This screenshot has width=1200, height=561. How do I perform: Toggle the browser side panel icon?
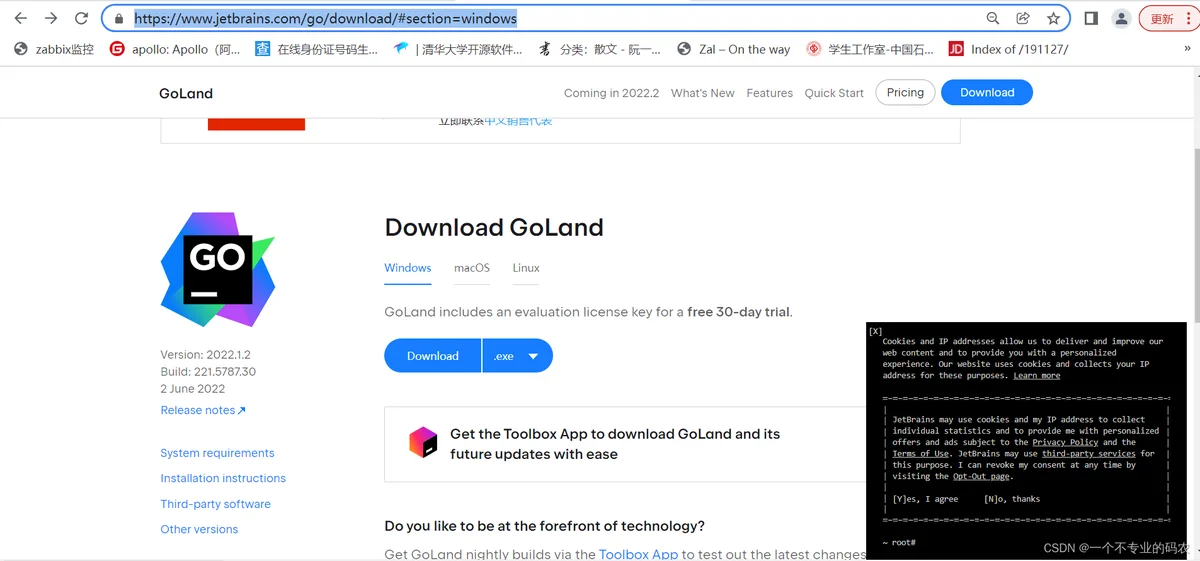1091,18
